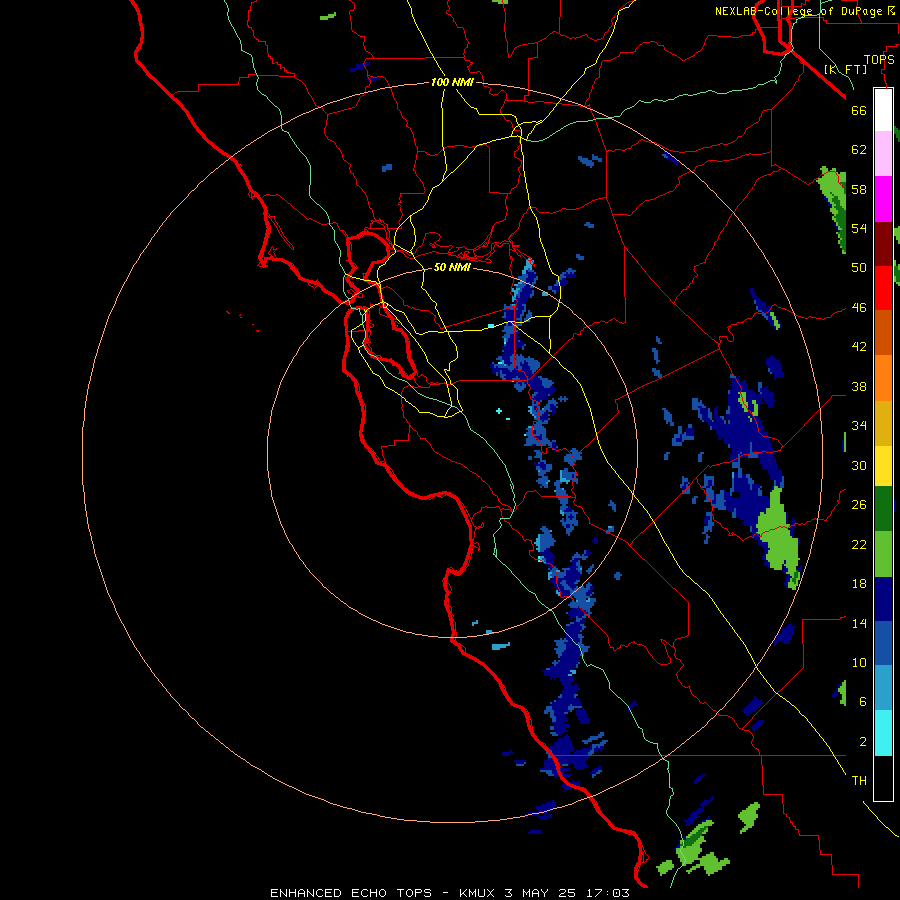Click legend value 10
Viewport: 900px width, 900px height.
coord(859,662)
